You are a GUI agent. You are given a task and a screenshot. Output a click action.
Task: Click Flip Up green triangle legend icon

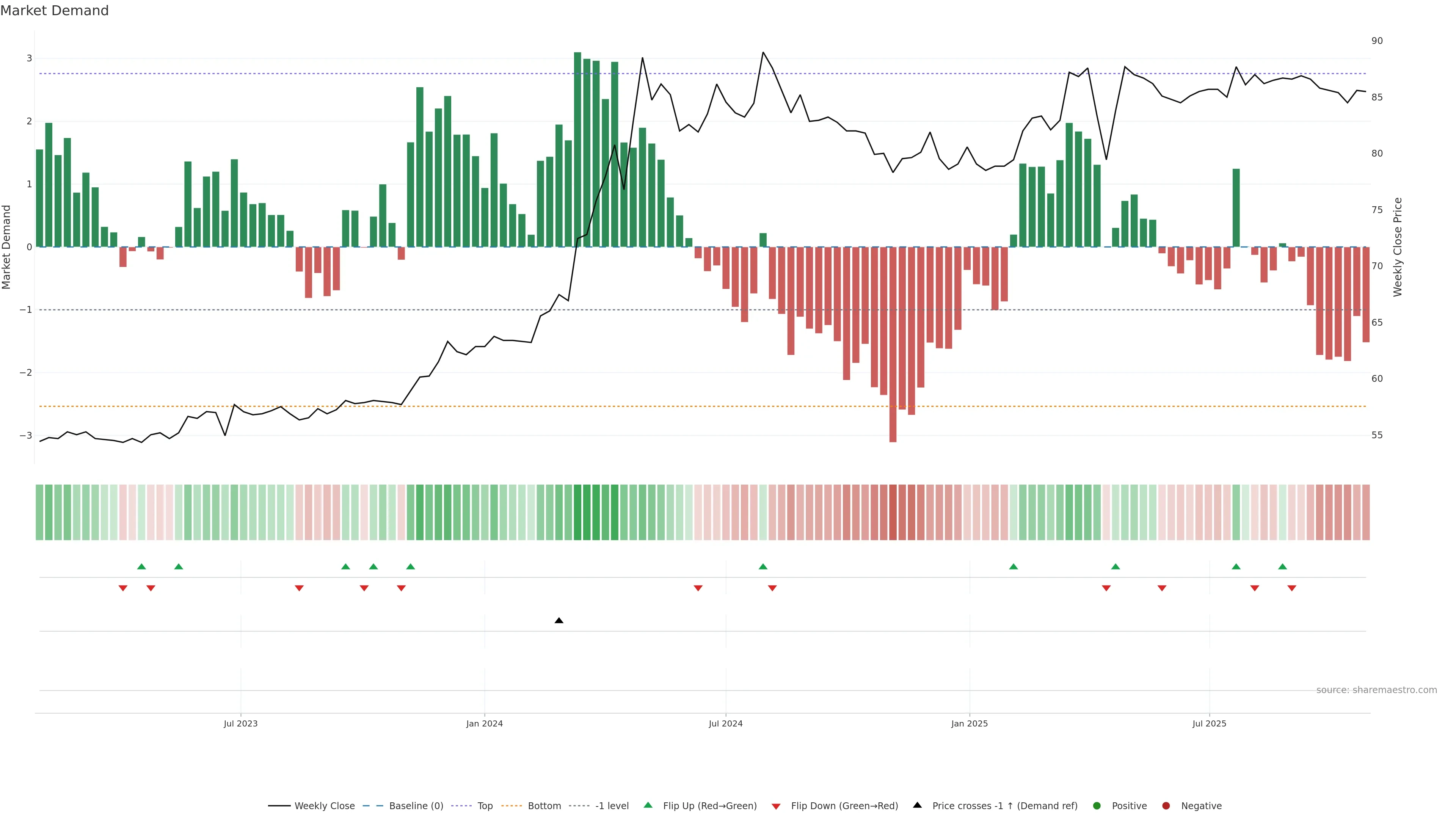pos(648,805)
